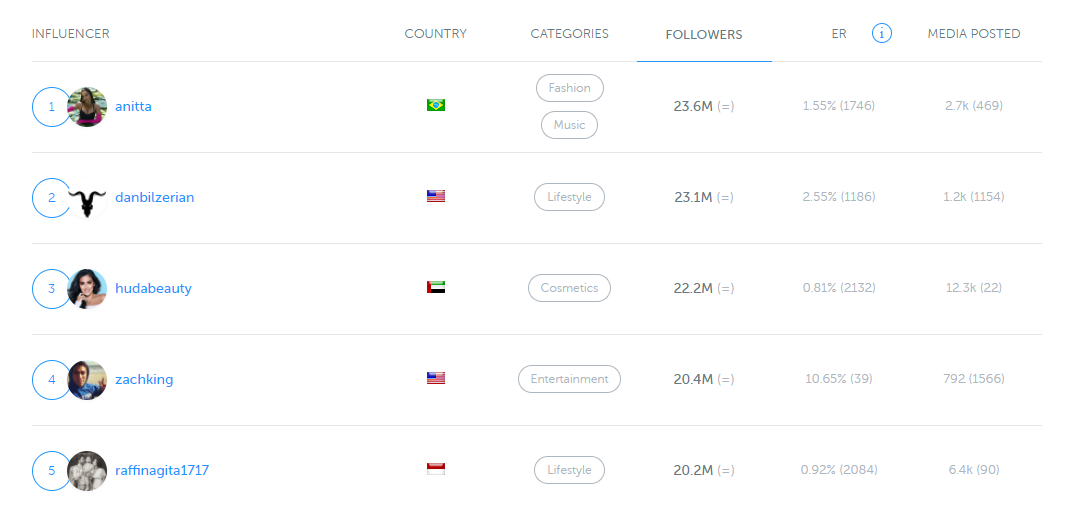Image resolution: width=1071 pixels, height=515 pixels.
Task: Click the rank 4 circle badge
Action: pyautogui.click(x=51, y=379)
